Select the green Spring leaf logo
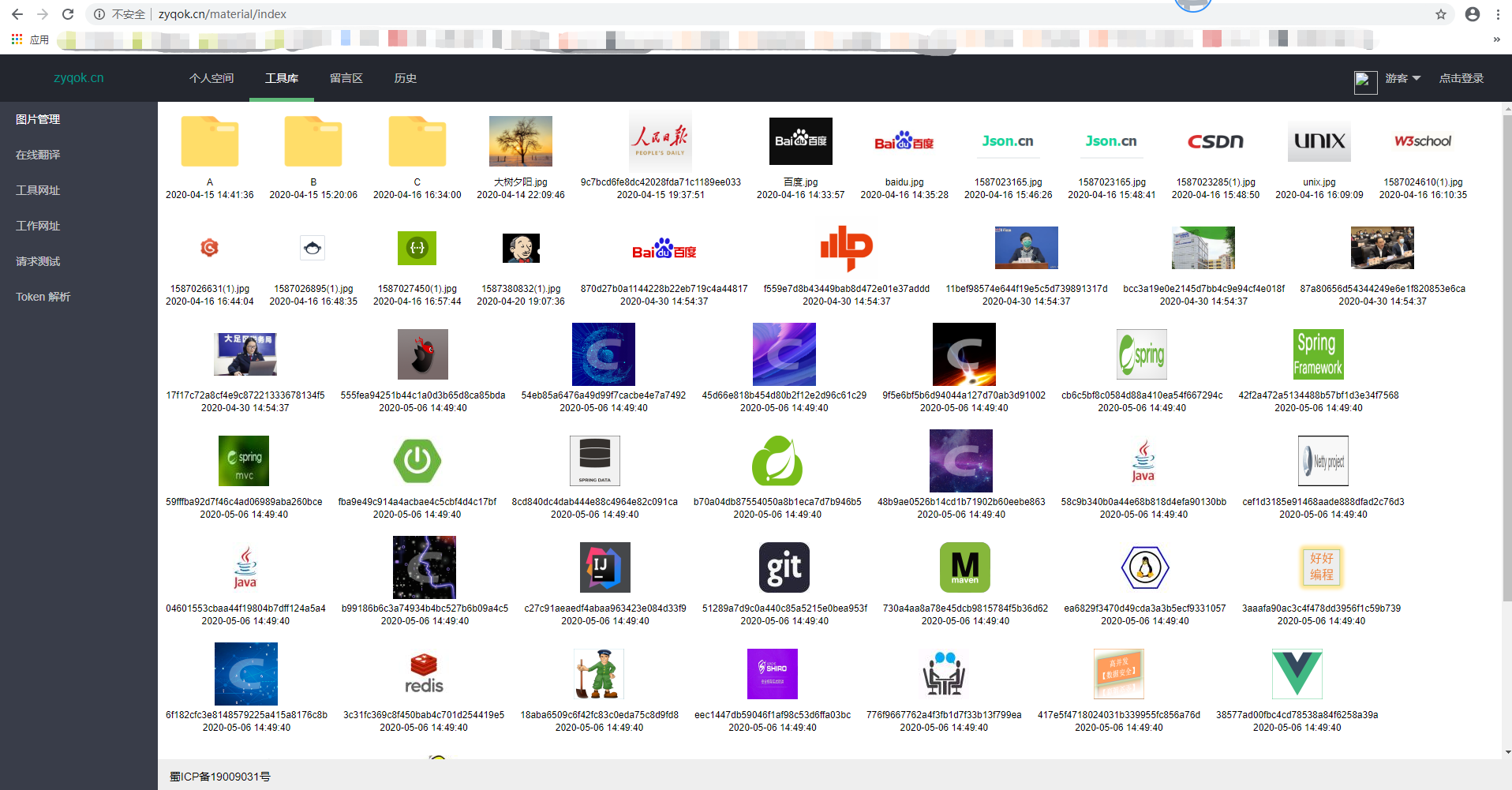 point(777,461)
